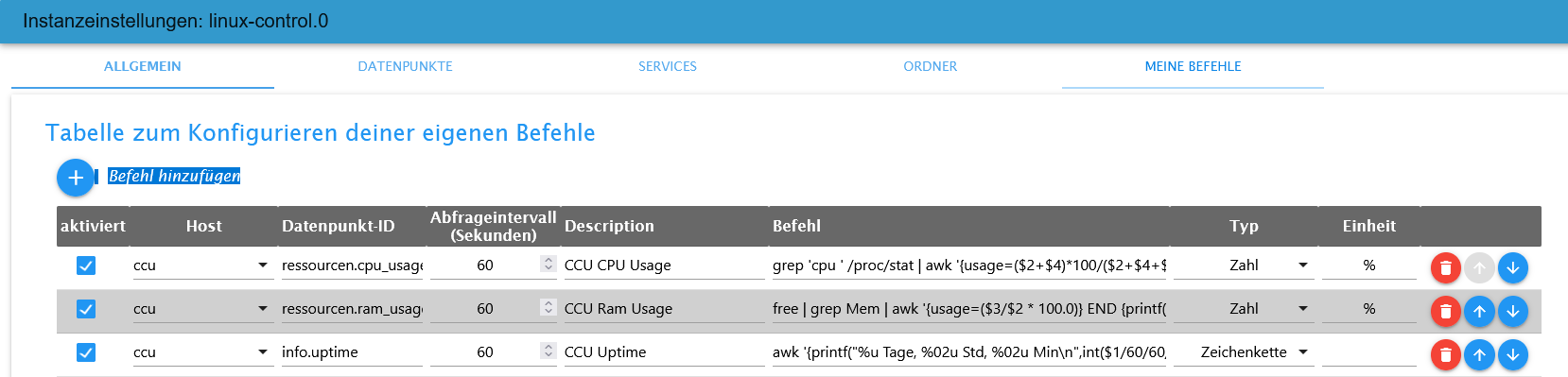This screenshot has width=1568, height=377.
Task: Click interval stepper for CCU CPU Usage
Action: coord(549,264)
